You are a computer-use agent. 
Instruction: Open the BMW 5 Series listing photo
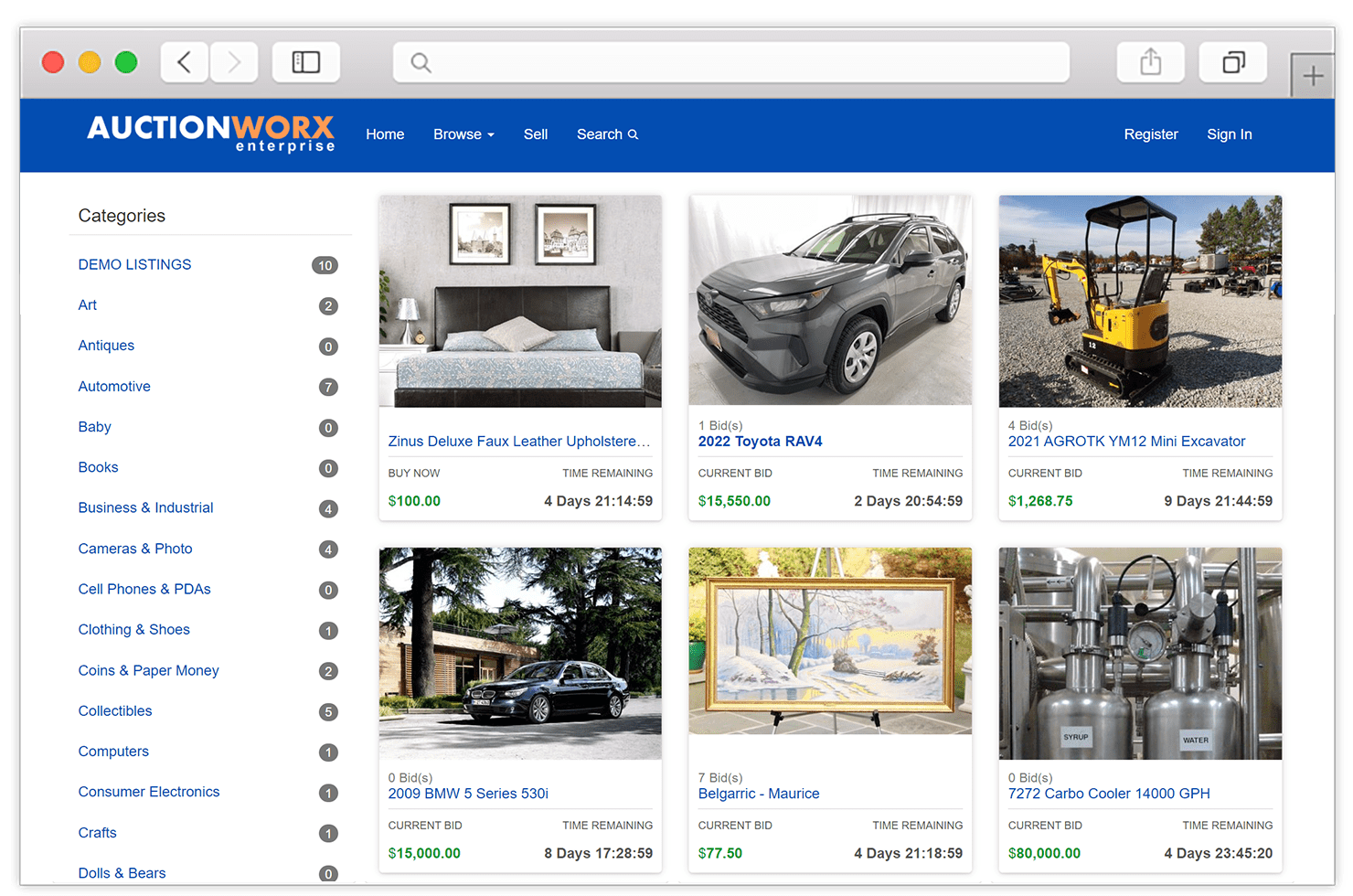pos(520,653)
